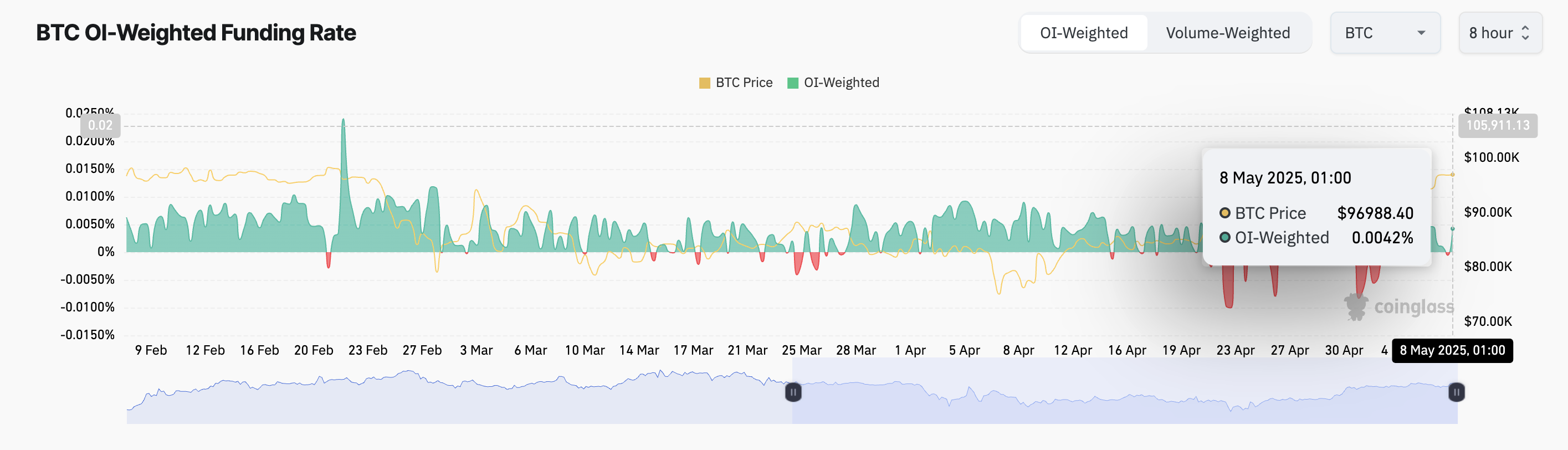This screenshot has height=450, width=1568.
Task: Click the BTC Price yellow marker in tooltip
Action: click(1224, 213)
